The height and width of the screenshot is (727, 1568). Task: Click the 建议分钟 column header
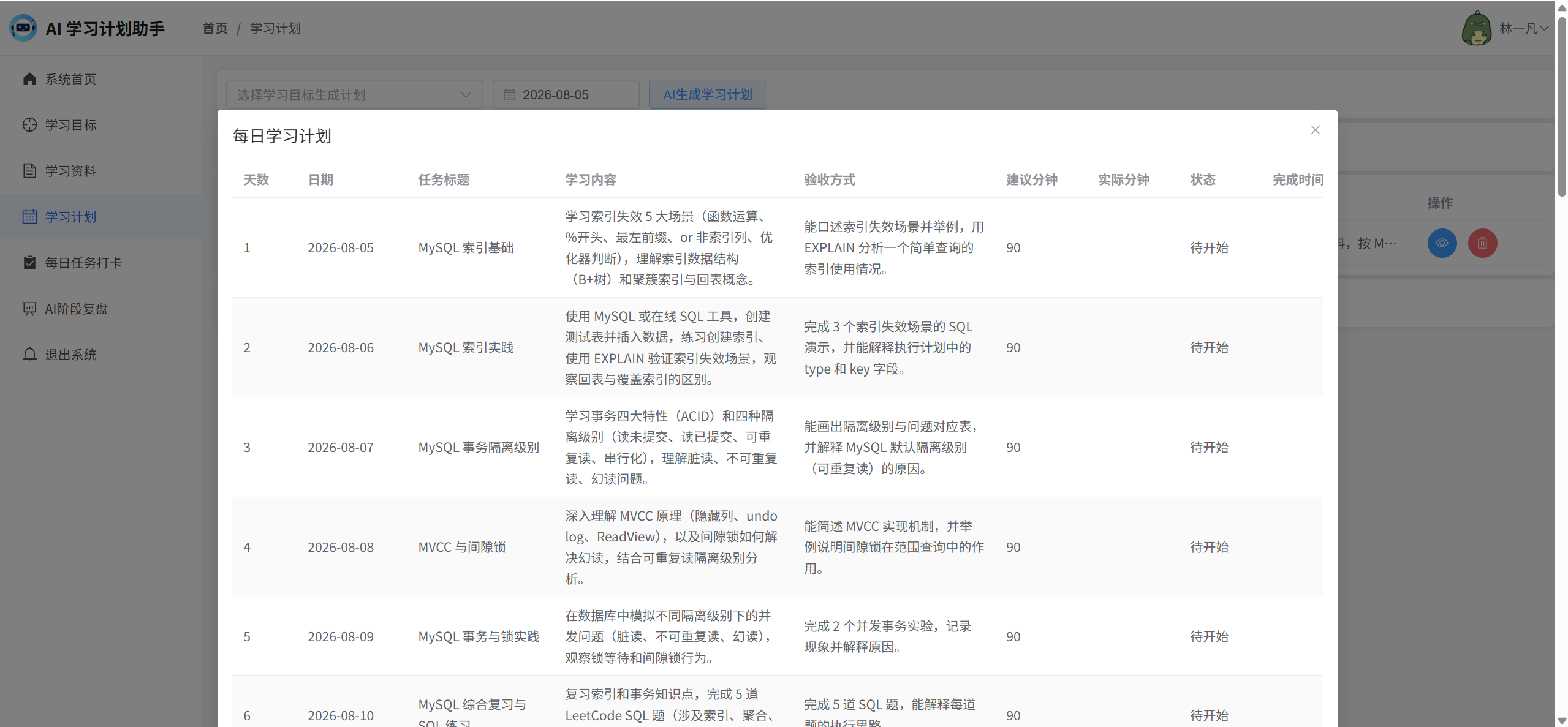(1032, 179)
